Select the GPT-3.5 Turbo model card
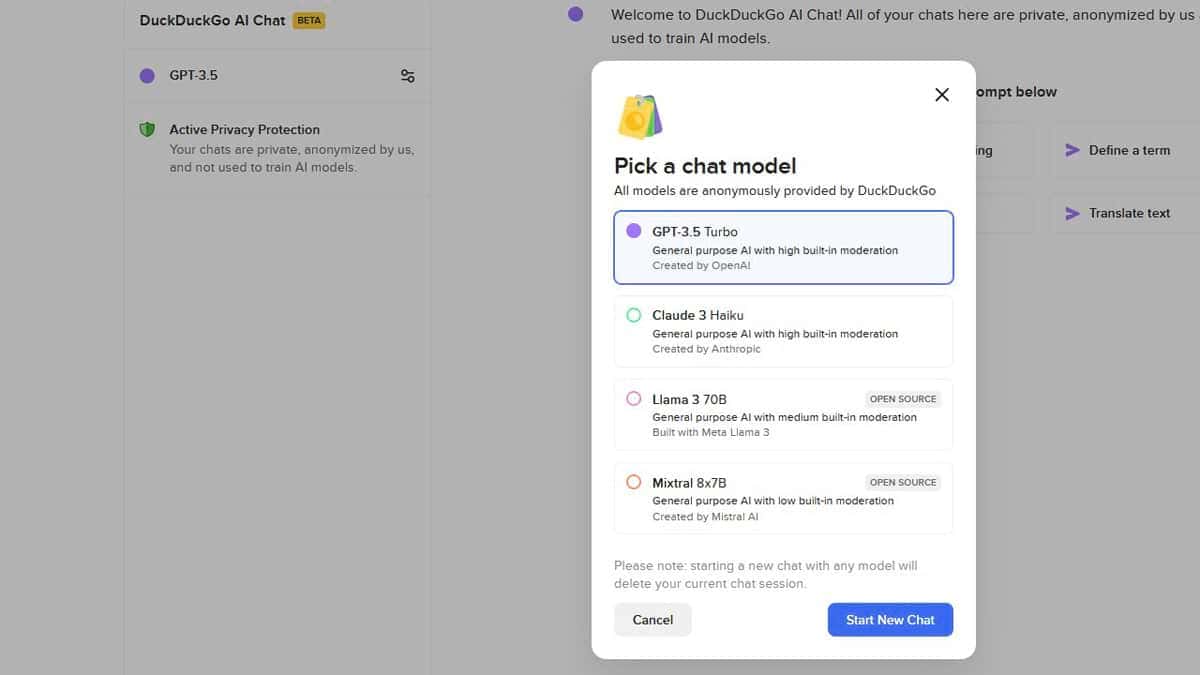The height and width of the screenshot is (675, 1200). point(783,247)
